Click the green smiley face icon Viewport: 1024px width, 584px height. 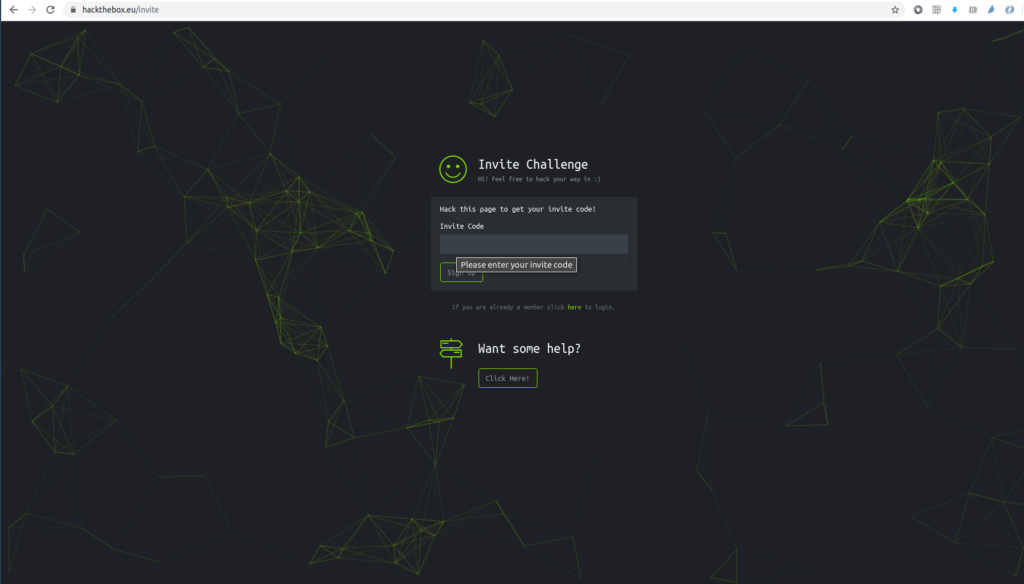[453, 169]
